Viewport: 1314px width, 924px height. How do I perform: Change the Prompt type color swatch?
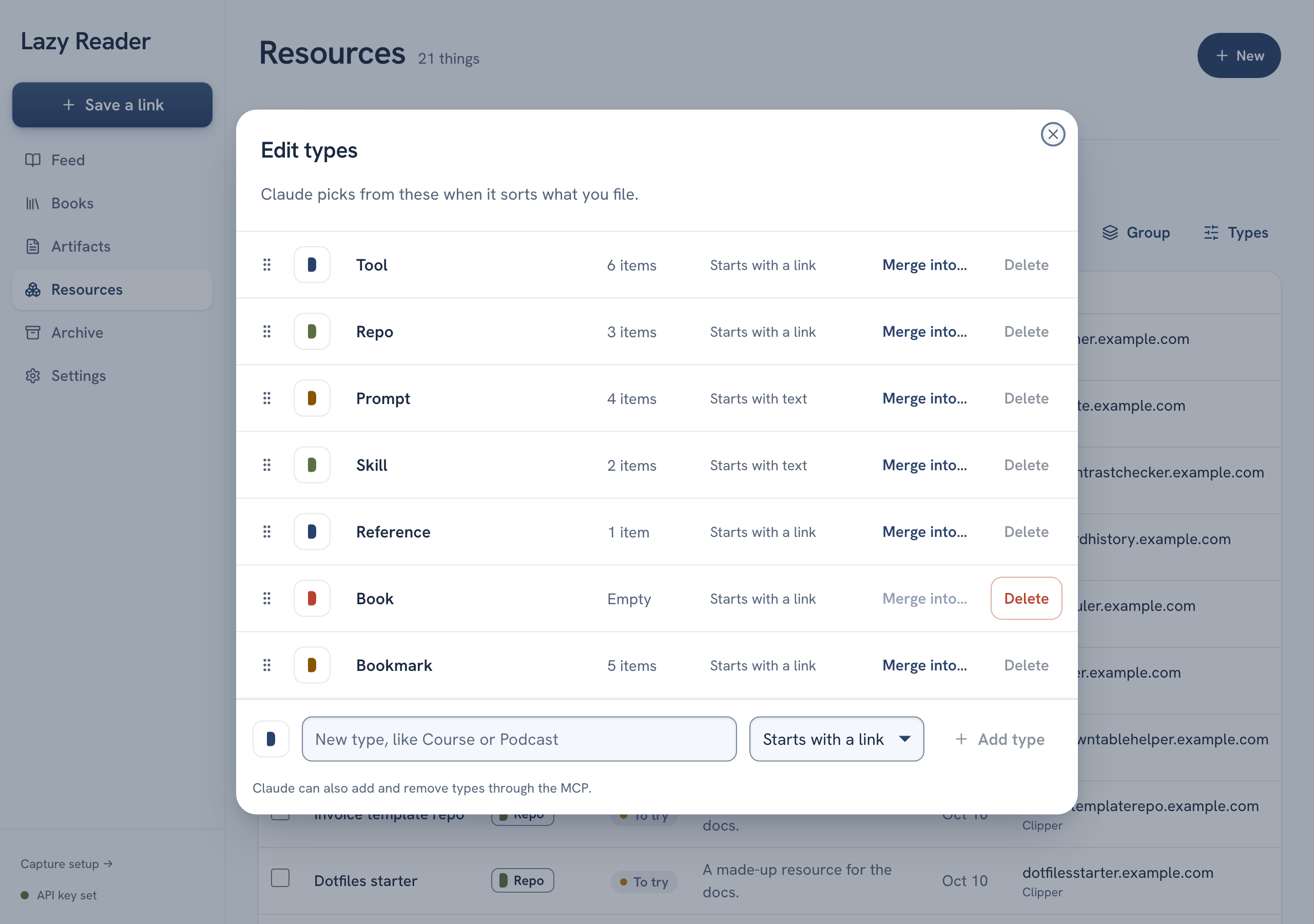point(312,398)
